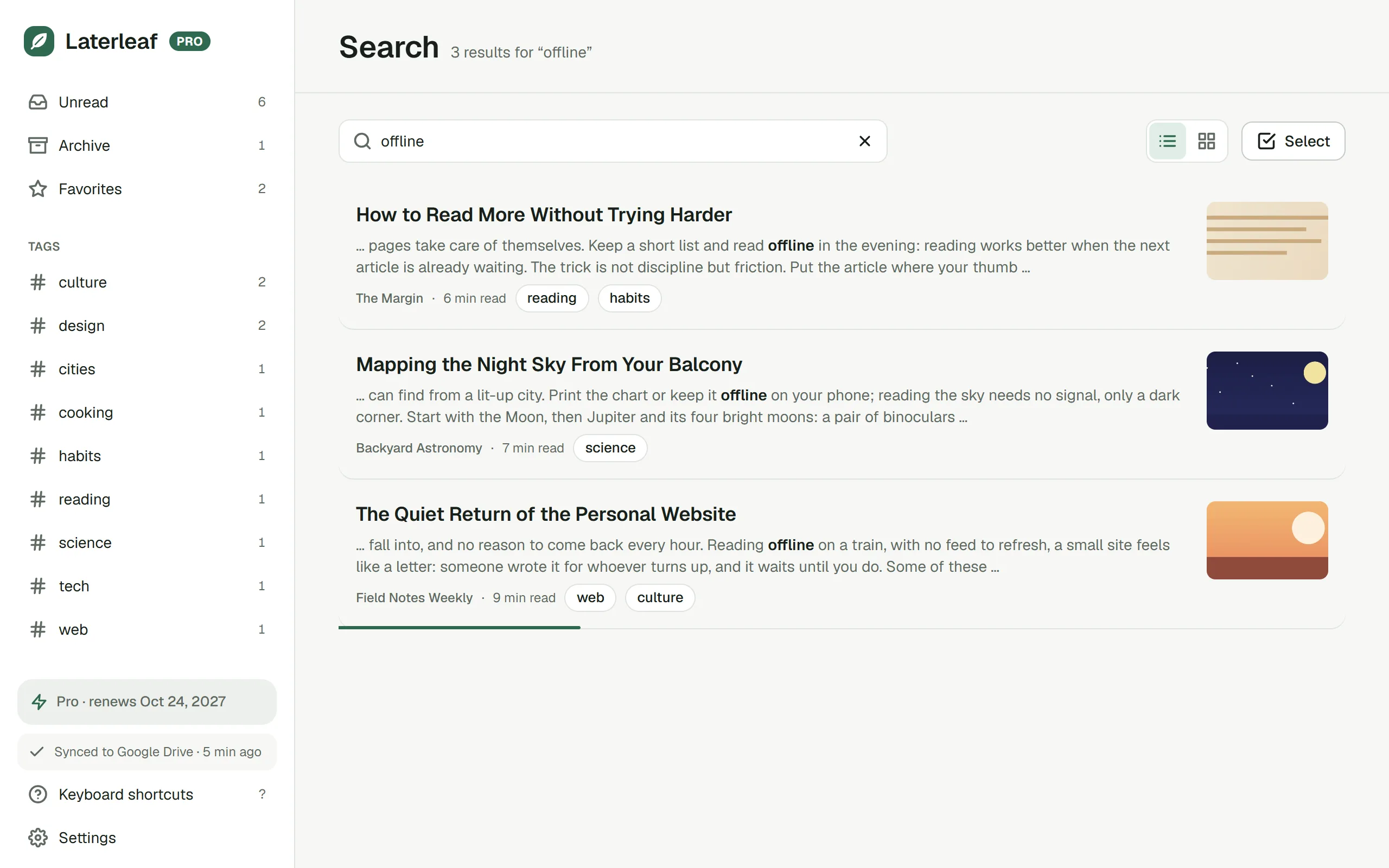Click the green reading progress bar
This screenshot has width=1389, height=868.
pos(459,628)
